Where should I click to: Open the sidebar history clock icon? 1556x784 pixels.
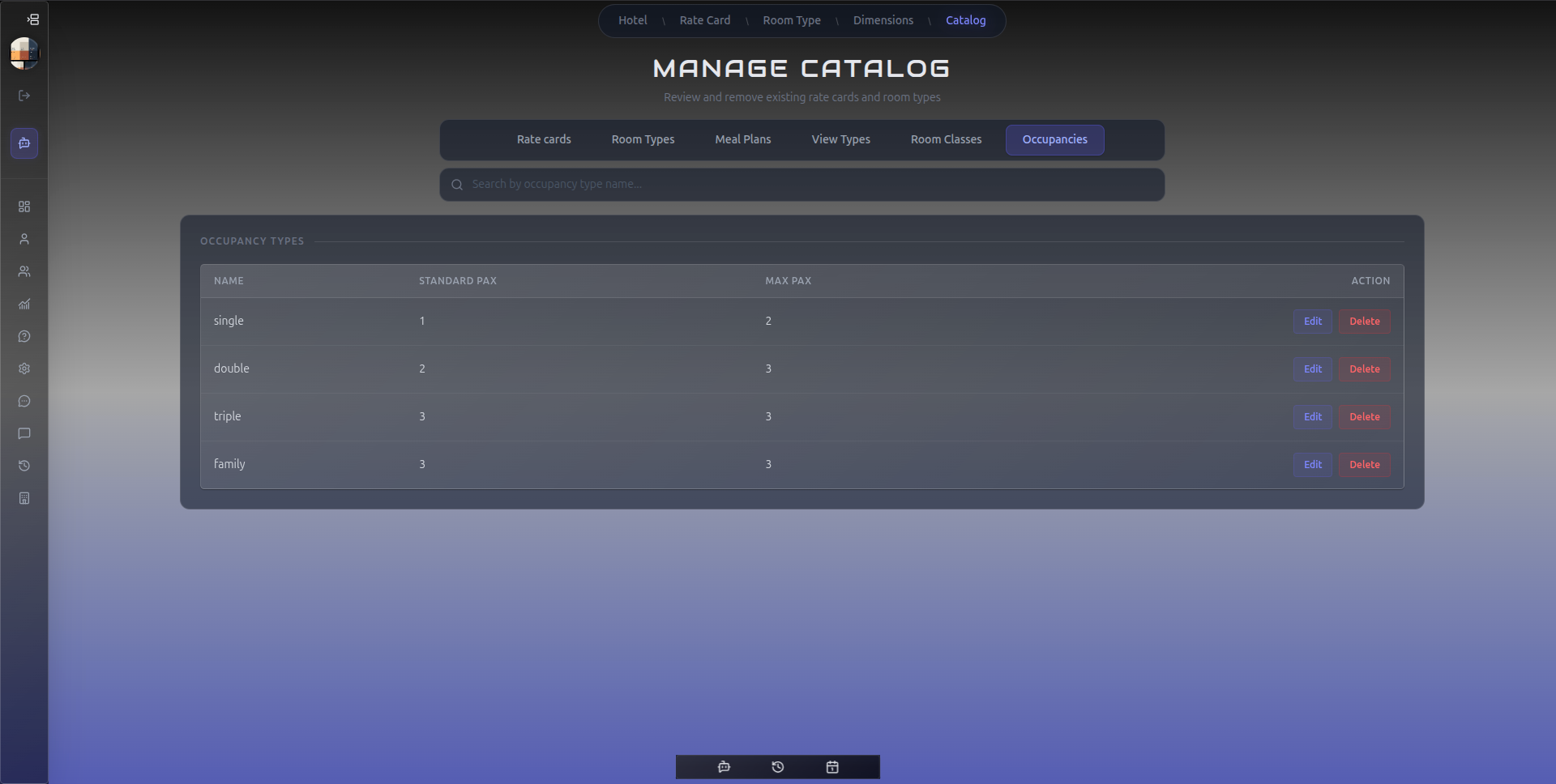24,466
